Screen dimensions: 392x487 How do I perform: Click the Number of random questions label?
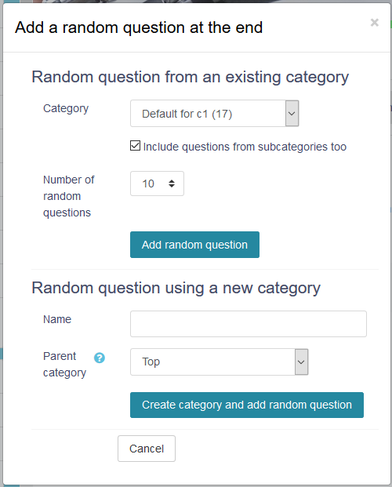pos(68,196)
